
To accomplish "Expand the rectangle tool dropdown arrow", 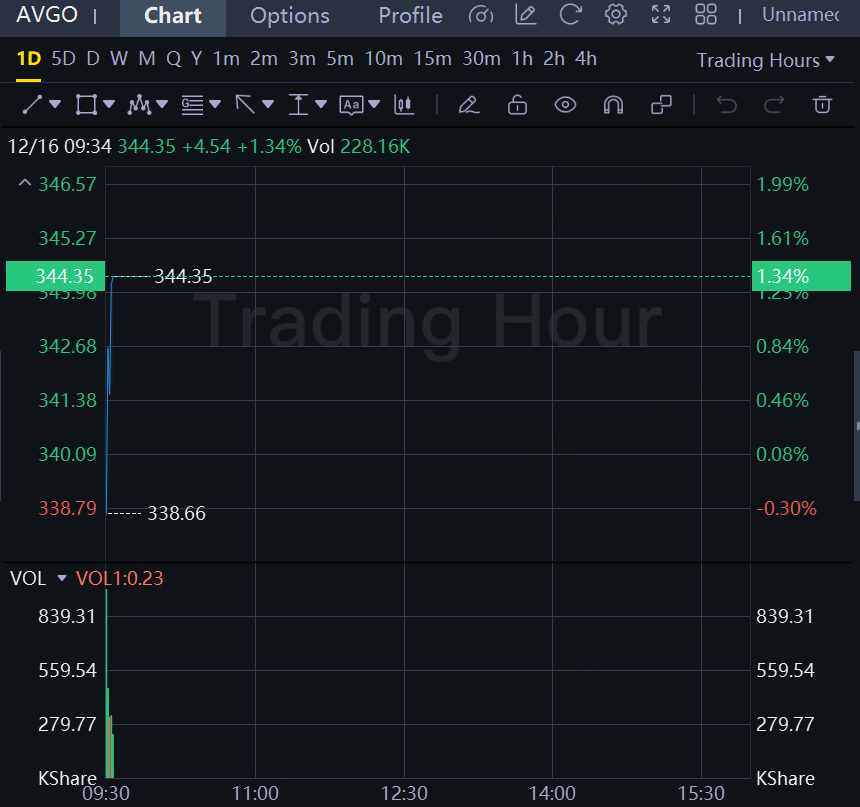I will pos(109,104).
